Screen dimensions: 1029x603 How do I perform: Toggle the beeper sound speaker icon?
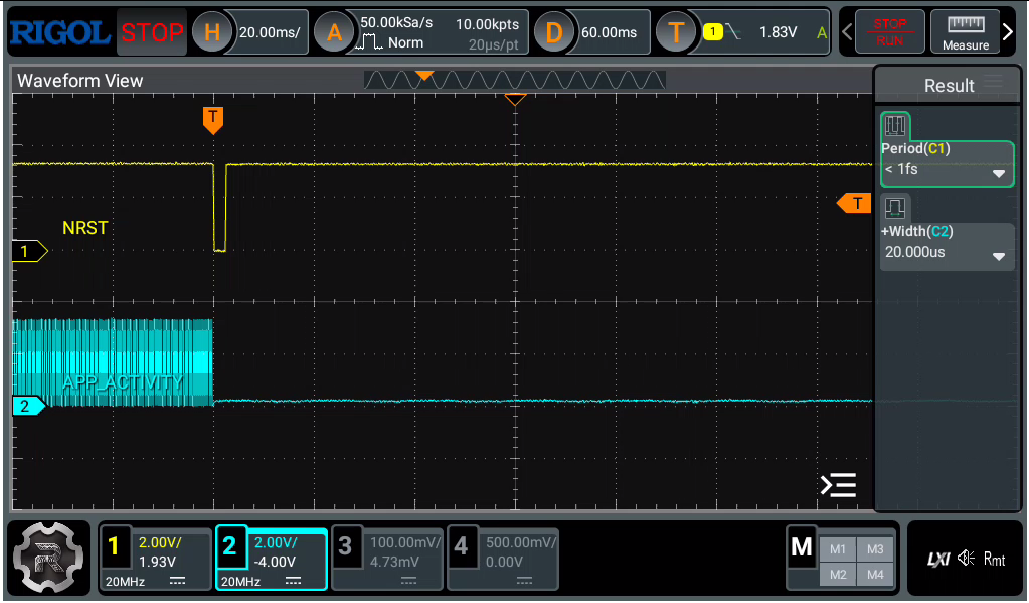click(966, 558)
